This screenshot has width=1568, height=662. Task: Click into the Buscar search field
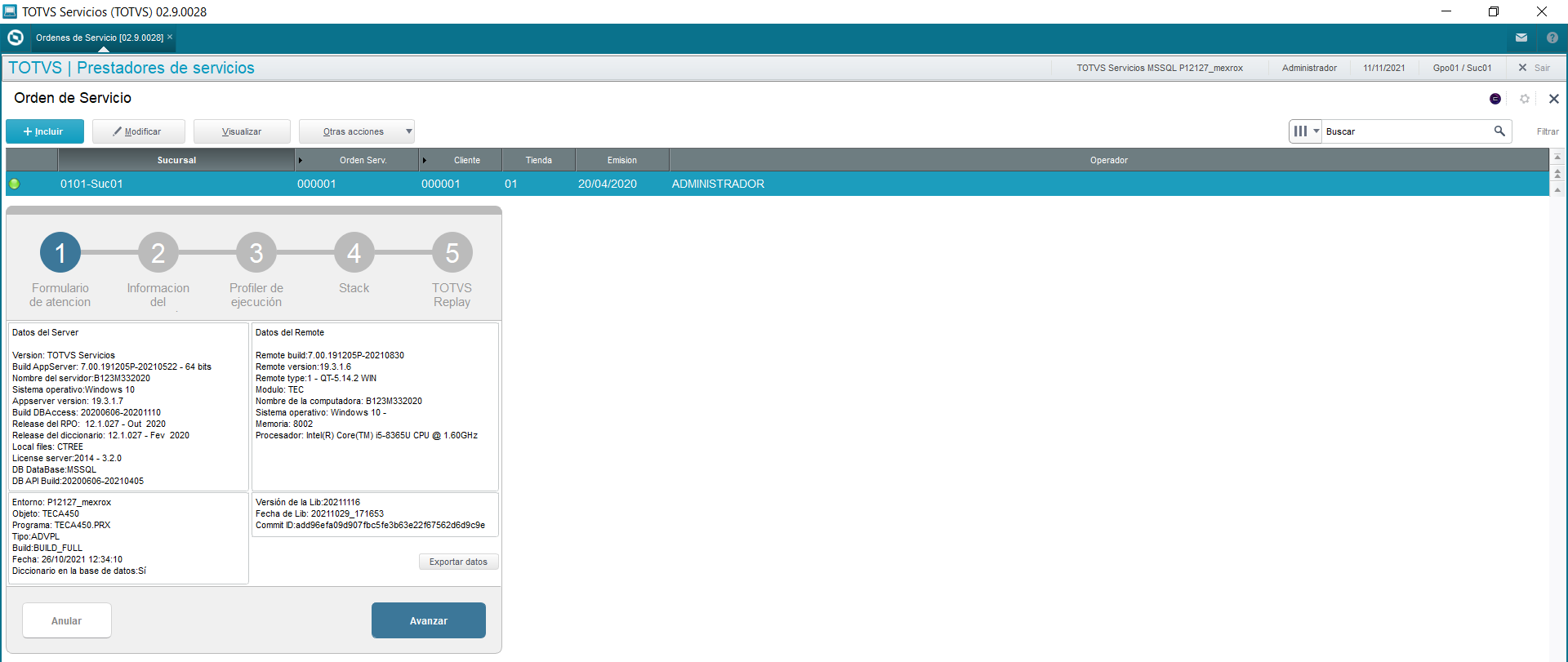pyautogui.click(x=1407, y=131)
